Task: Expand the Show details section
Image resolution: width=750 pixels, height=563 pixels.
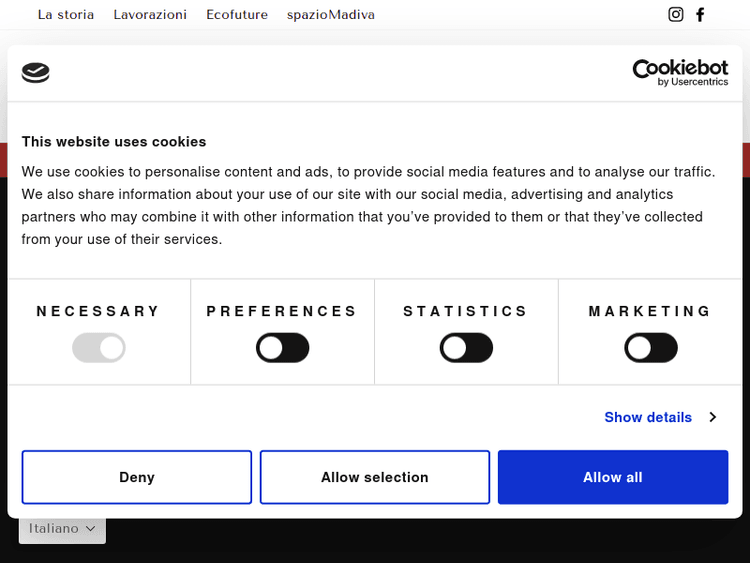Action: pos(648,417)
